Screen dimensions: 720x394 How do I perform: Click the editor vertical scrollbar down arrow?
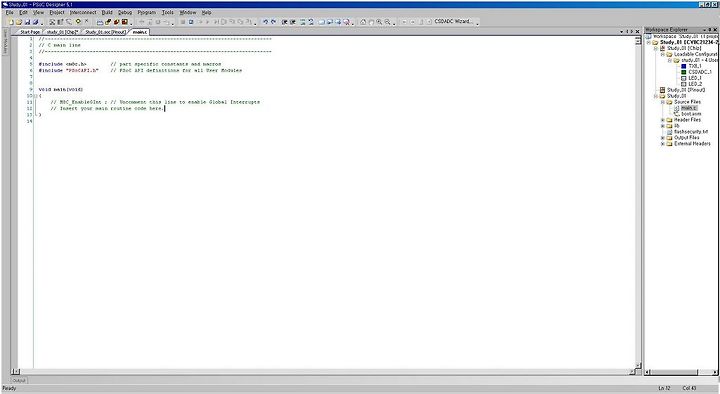coord(638,365)
